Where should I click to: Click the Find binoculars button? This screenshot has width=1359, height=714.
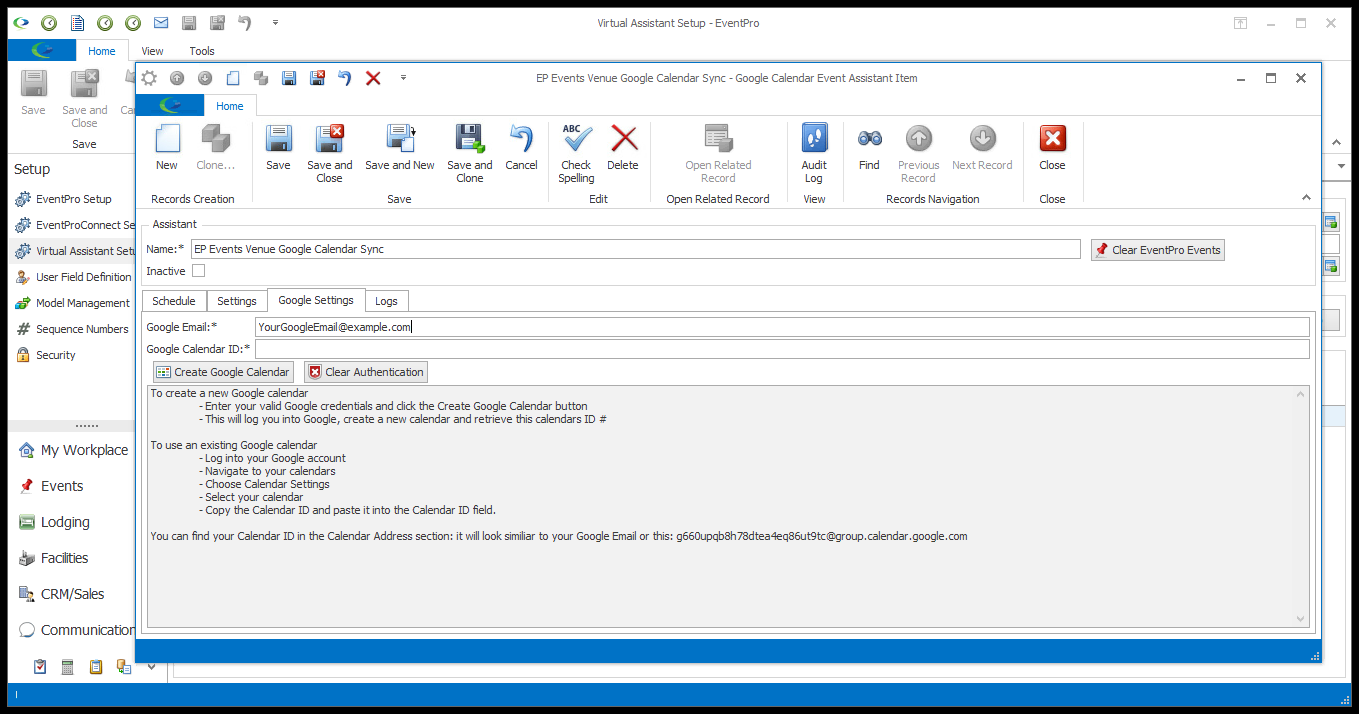click(869, 148)
